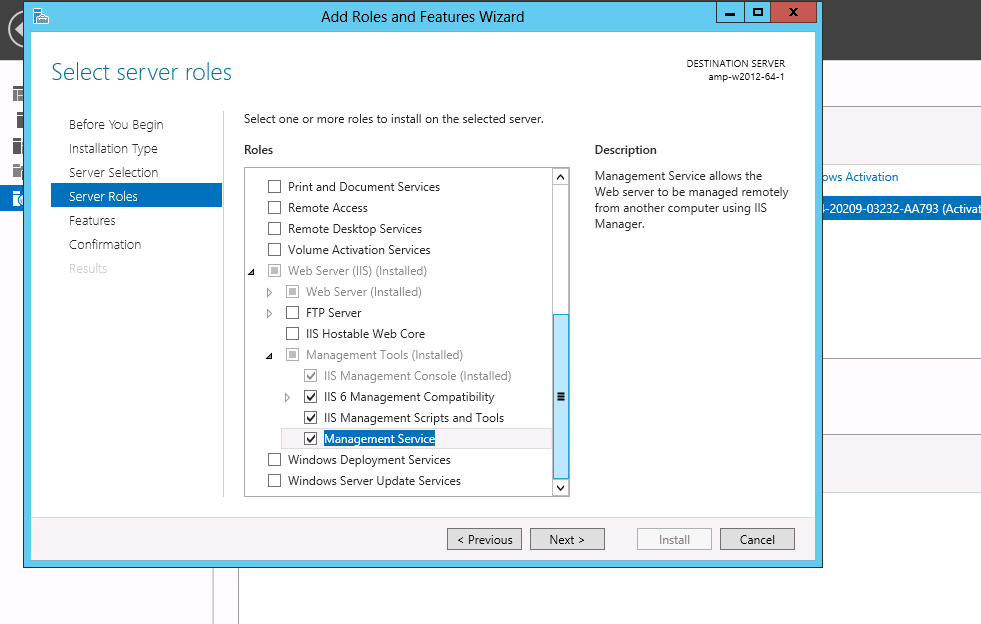Select IIS Management Console (Installed) row
981x624 pixels.
pos(417,376)
